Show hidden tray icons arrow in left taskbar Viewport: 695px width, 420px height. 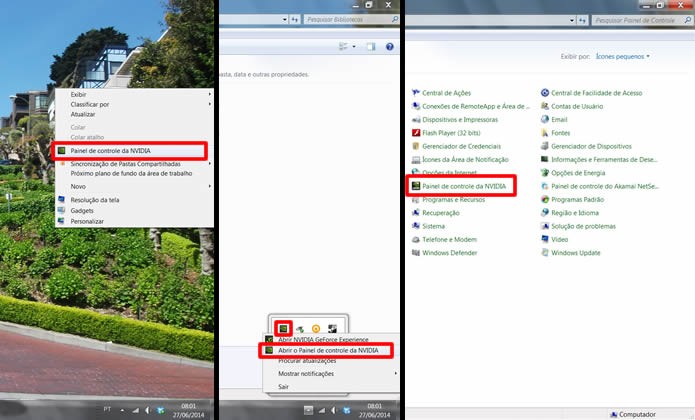point(122,410)
